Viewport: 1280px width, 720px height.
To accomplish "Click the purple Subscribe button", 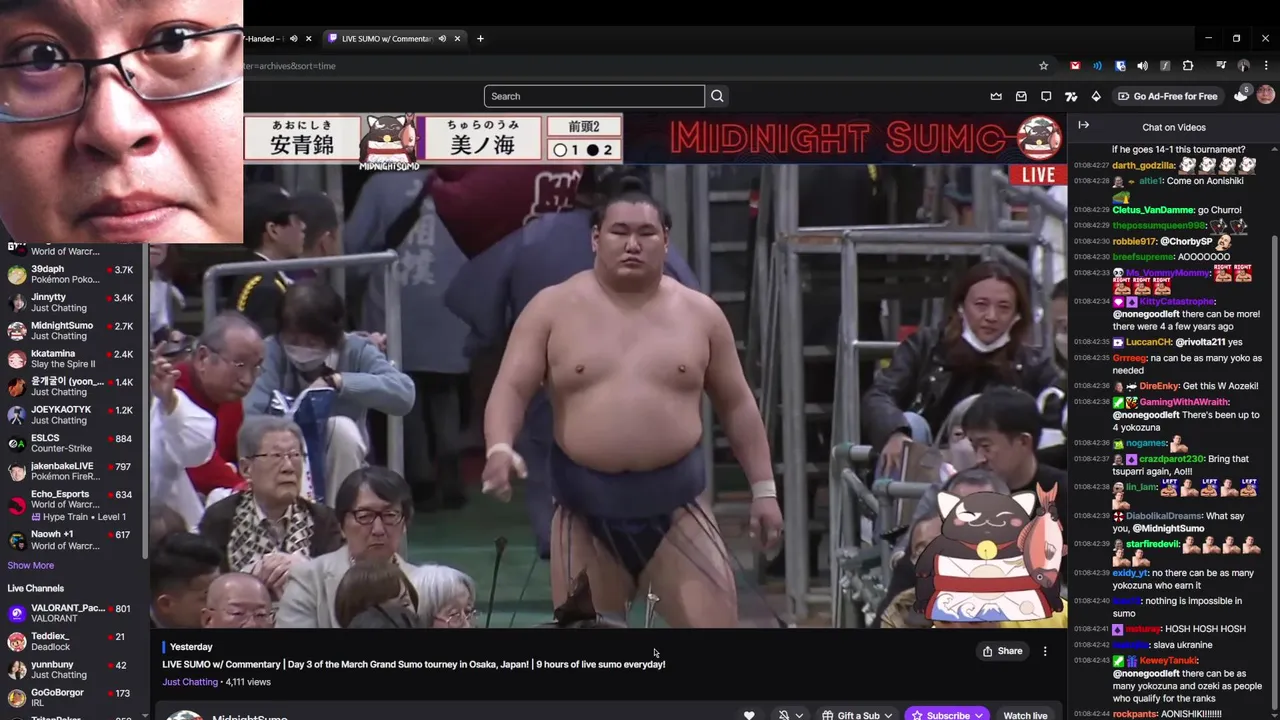I will click(x=947, y=715).
